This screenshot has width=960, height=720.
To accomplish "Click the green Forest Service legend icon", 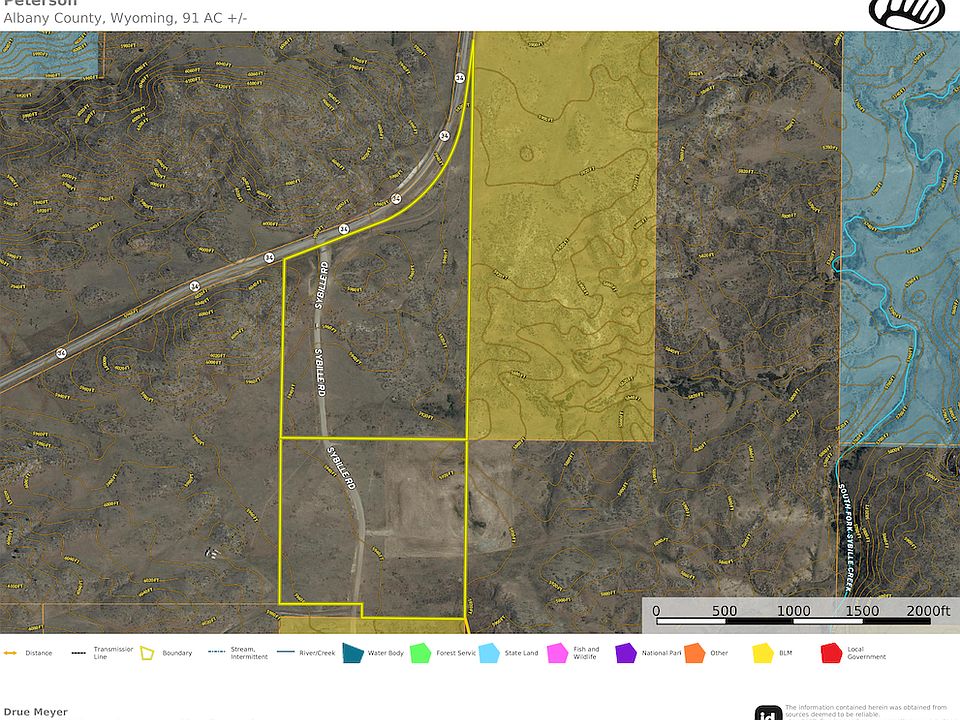I will point(420,653).
